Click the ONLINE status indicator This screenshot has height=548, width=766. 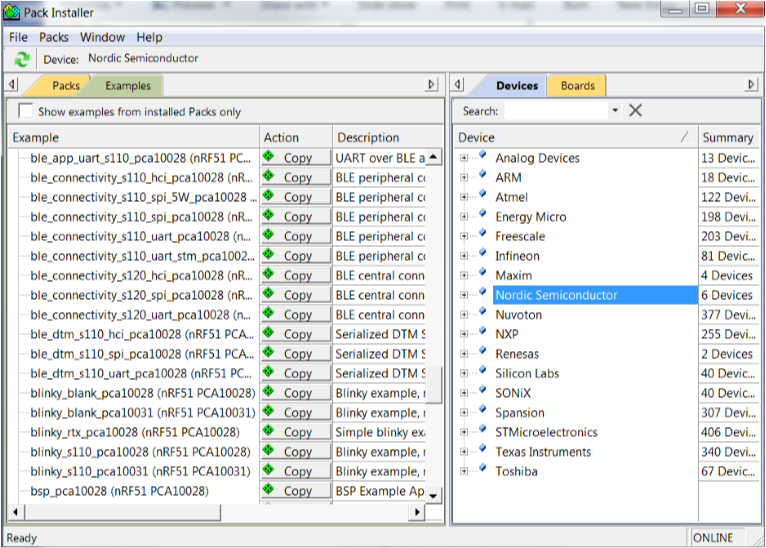pyautogui.click(x=713, y=537)
